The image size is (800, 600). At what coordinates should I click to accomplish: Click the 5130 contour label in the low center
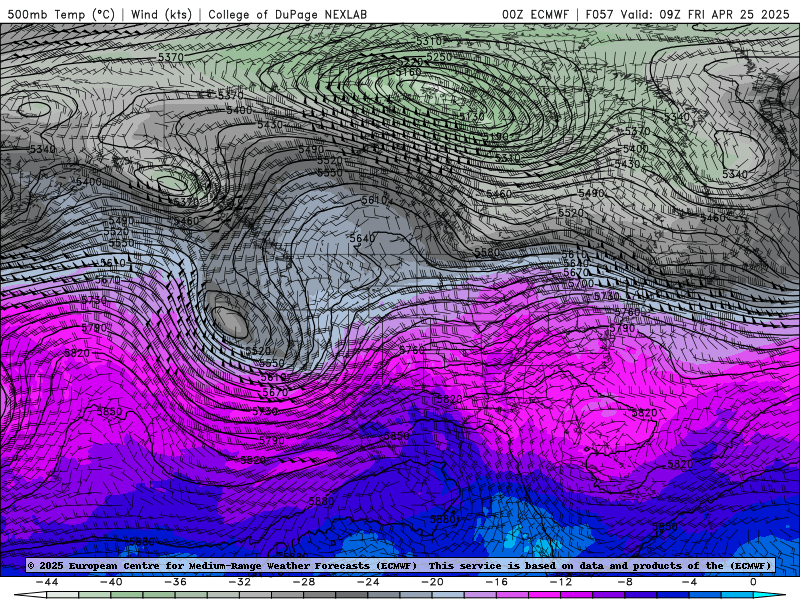(471, 117)
